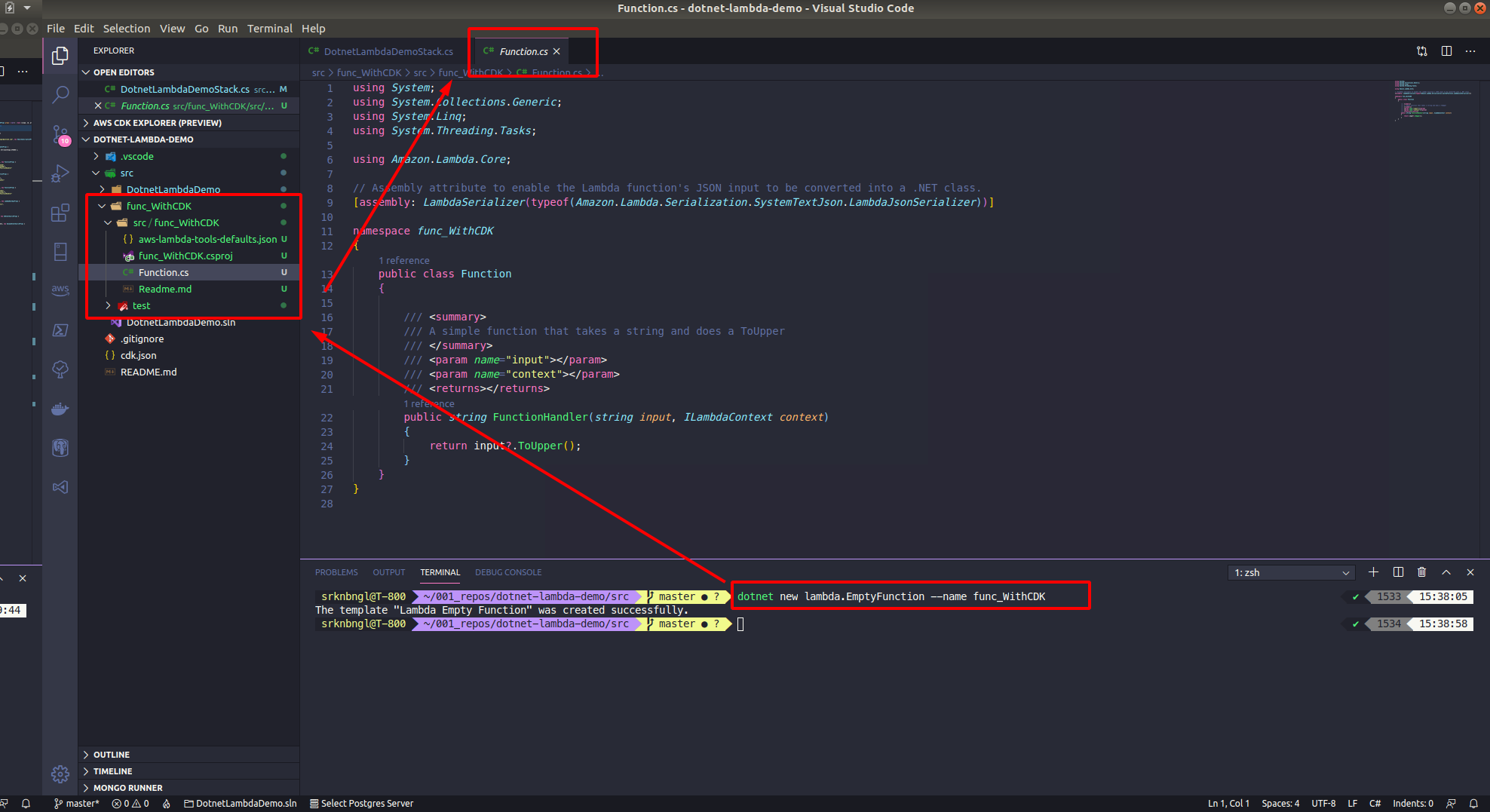Image resolution: width=1490 pixels, height=812 pixels.
Task: Create a new terminal with plus icon
Action: 1373,572
